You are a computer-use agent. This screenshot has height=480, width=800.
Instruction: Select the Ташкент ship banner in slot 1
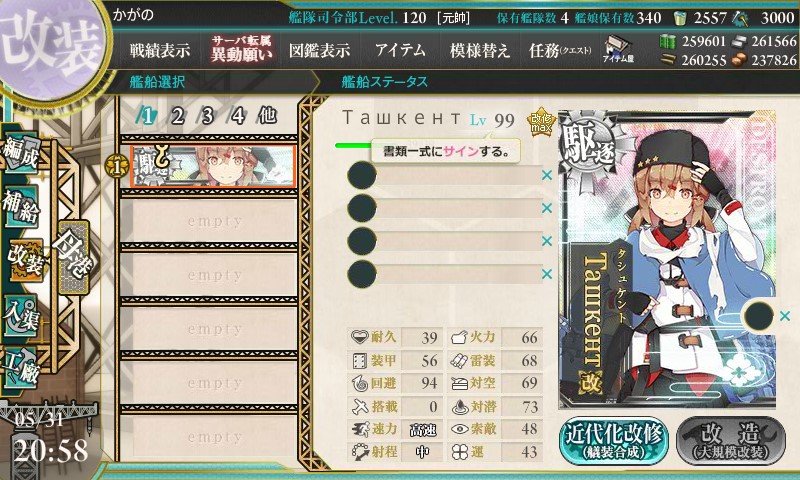coord(213,166)
